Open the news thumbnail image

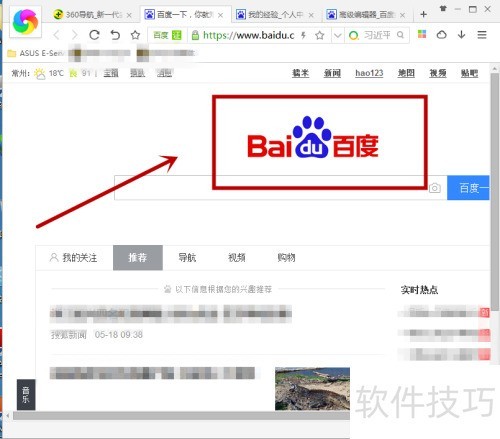pos(312,389)
